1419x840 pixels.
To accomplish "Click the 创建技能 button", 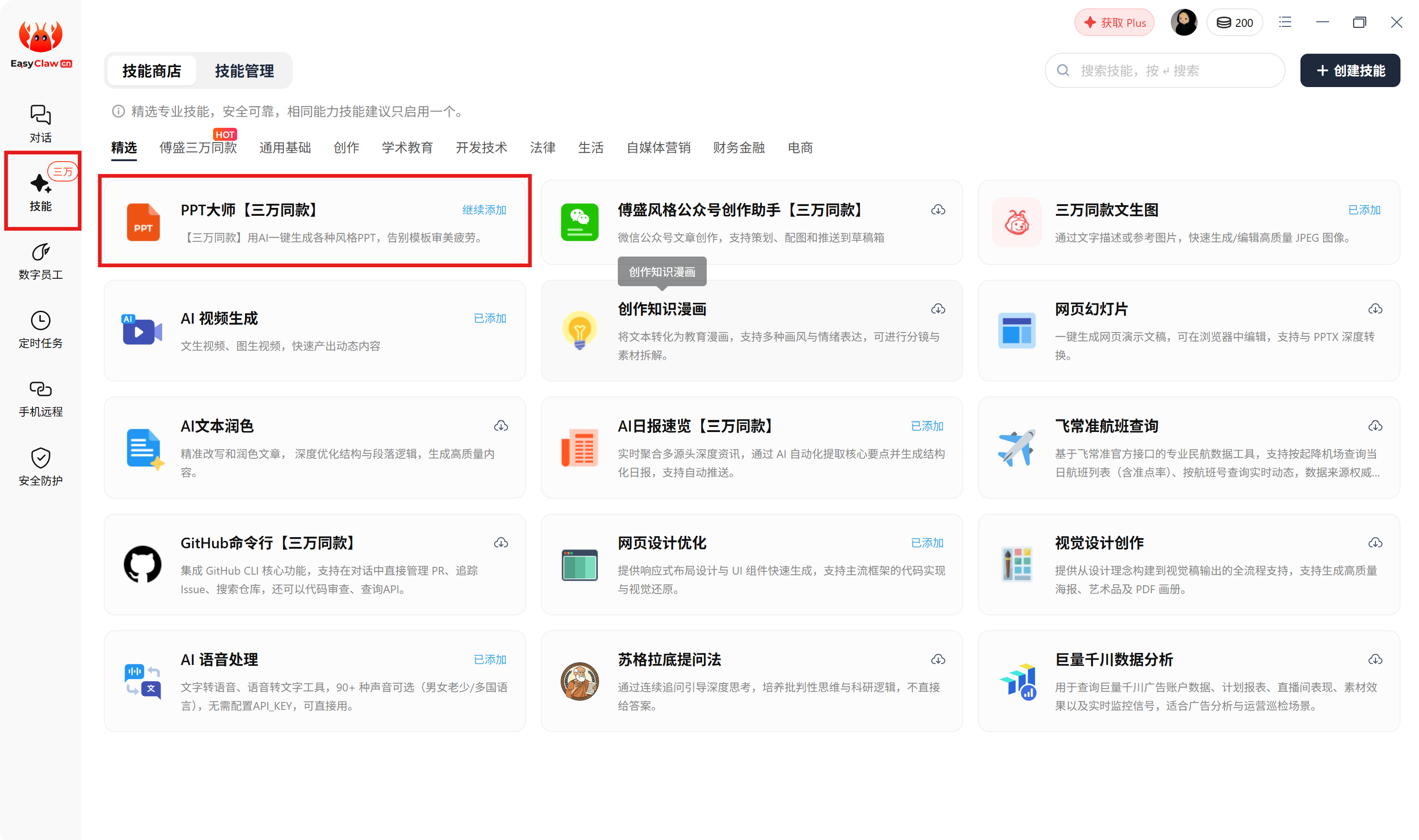I will tap(1350, 70).
